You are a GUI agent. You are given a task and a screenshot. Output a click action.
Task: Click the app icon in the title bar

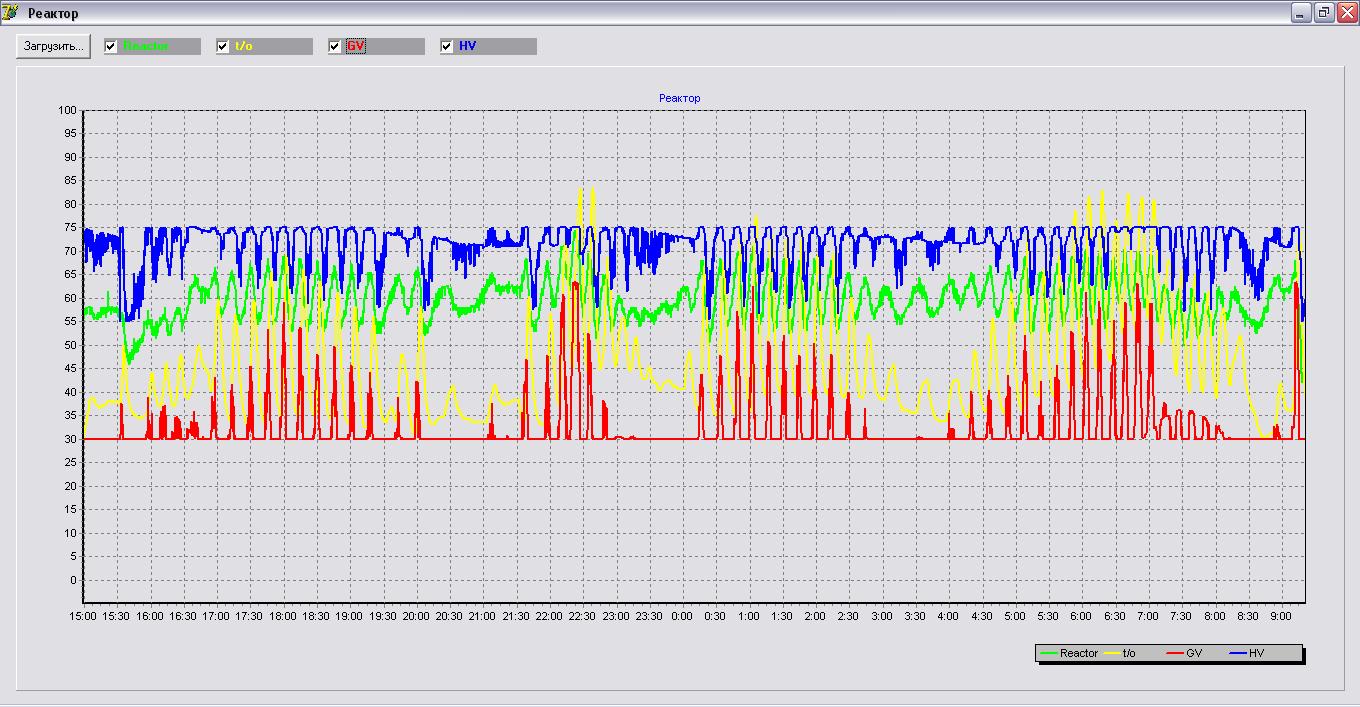point(11,13)
